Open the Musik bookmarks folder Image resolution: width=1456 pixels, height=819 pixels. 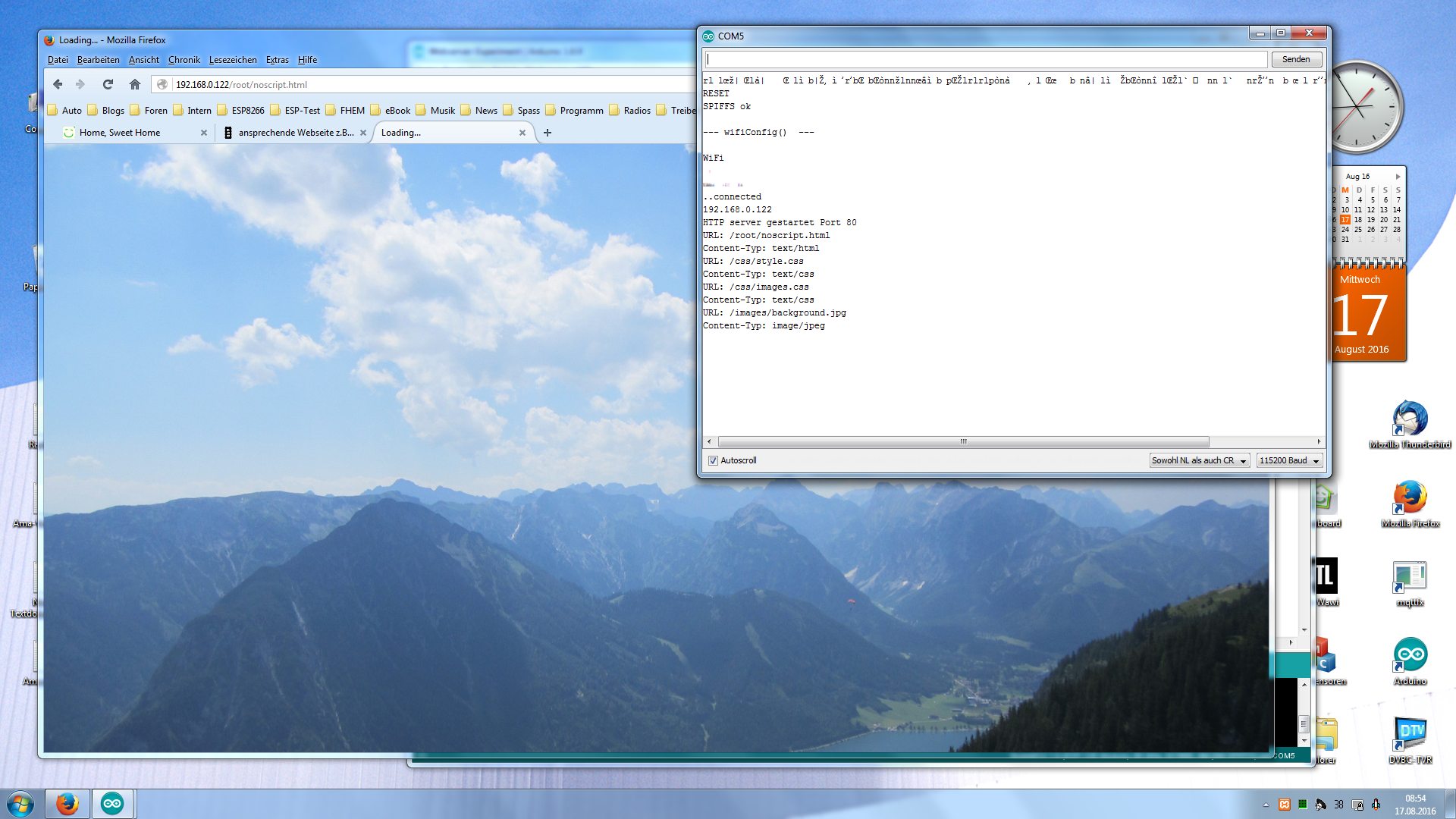click(435, 111)
